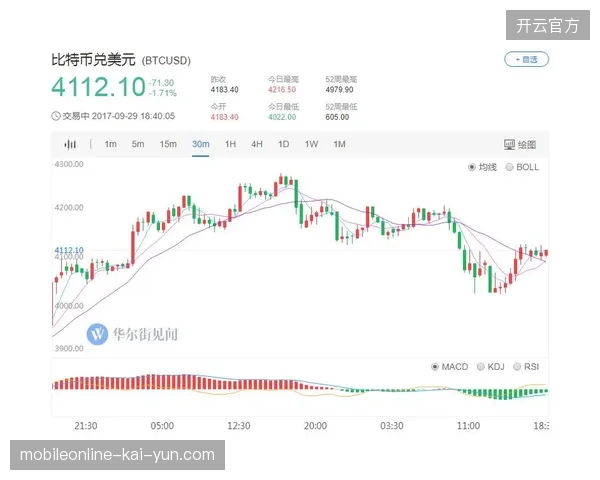Click the 4979.90 52-week high value
600x480 pixels.
(x=339, y=90)
